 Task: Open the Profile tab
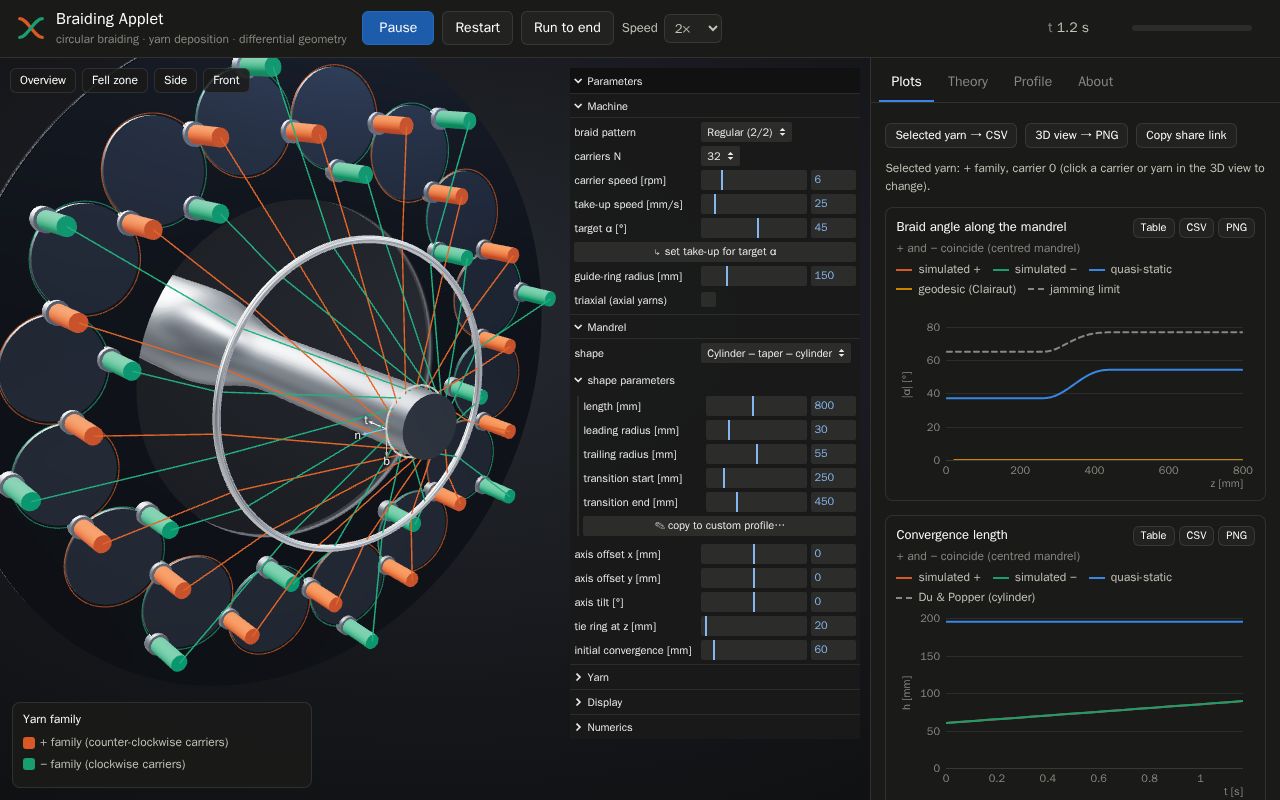[1032, 82]
